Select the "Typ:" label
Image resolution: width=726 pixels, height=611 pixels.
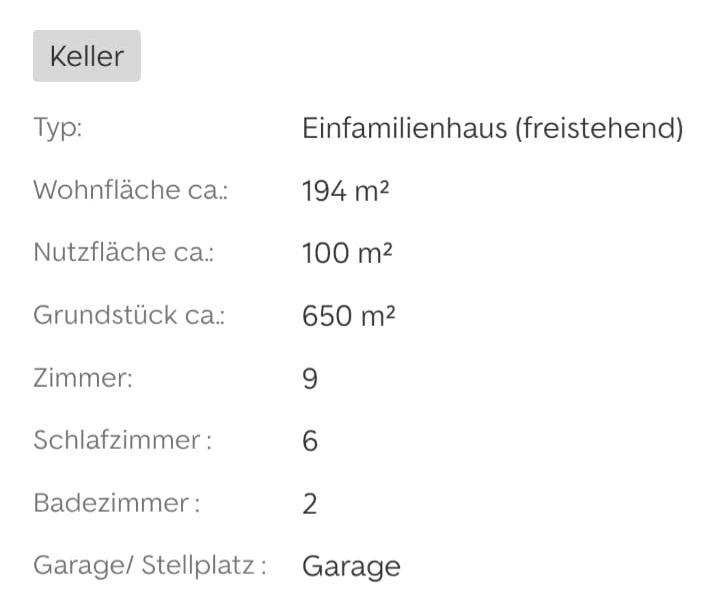point(57,129)
